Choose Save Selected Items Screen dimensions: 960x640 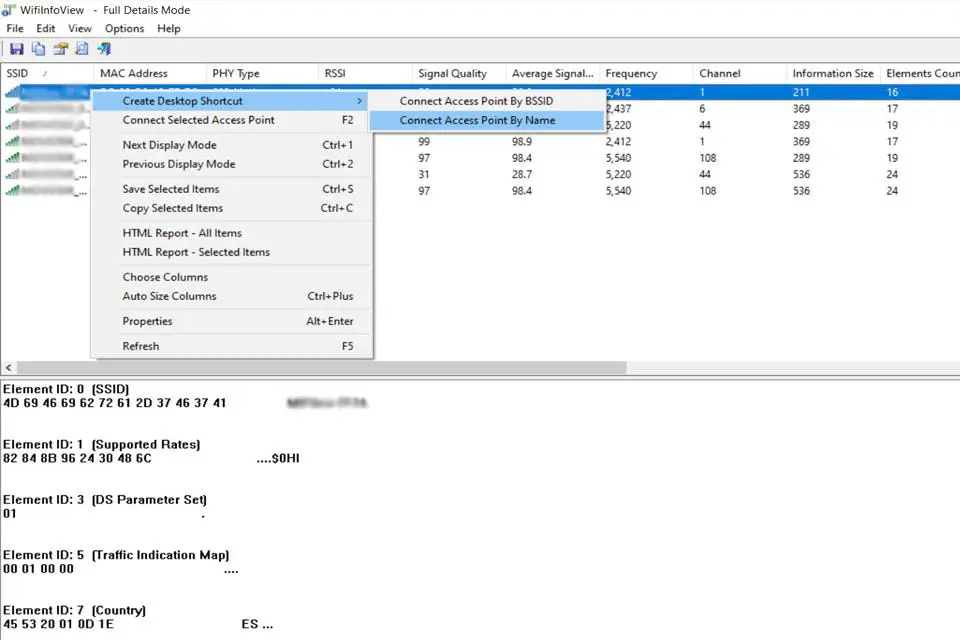coord(231,189)
